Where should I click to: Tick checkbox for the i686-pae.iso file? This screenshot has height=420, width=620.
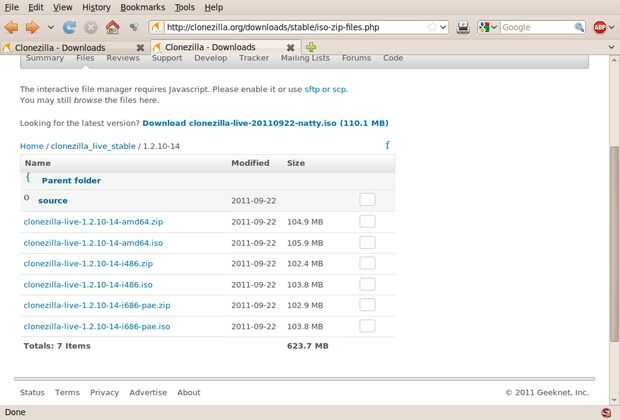click(367, 326)
